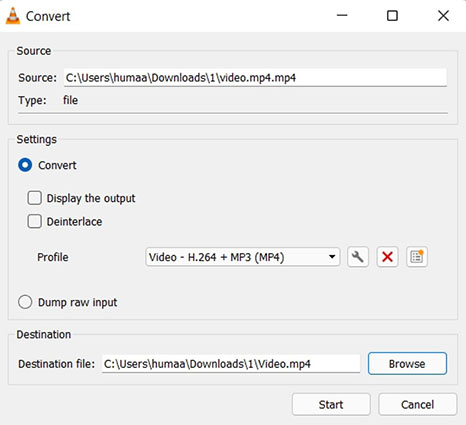Select the Convert radio option
Screen dimensions: 466x425
(x=25, y=165)
